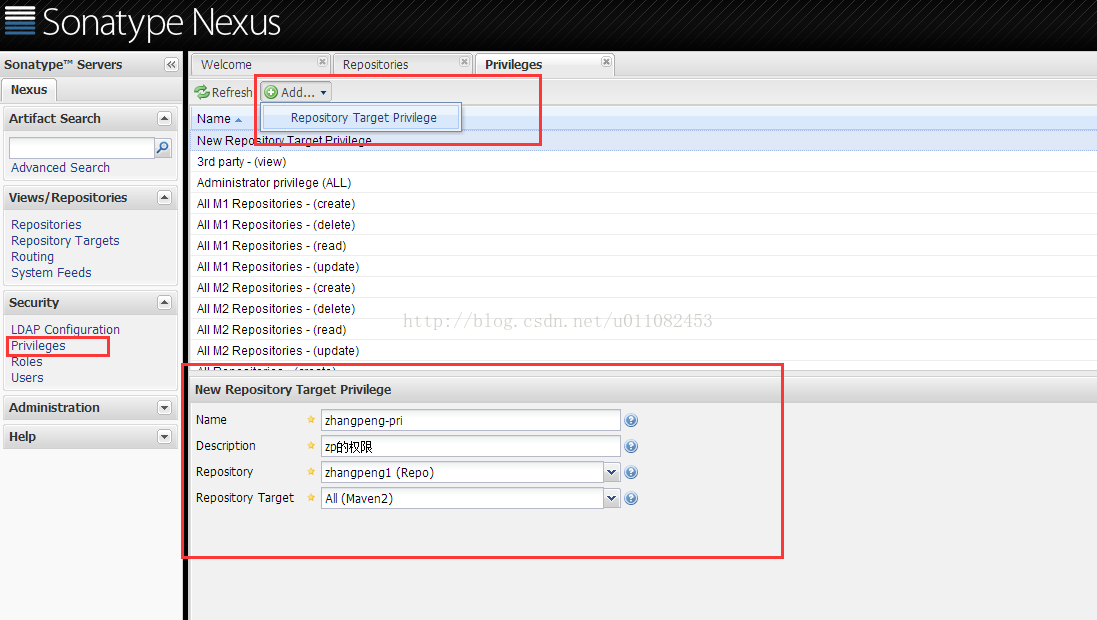Click the artifact search input box
This screenshot has height=620, width=1097.
pos(81,148)
